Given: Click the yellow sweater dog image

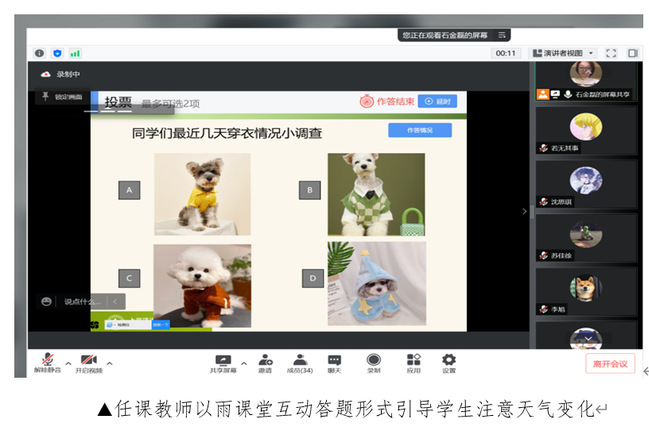Looking at the screenshot, I should pos(202,193).
